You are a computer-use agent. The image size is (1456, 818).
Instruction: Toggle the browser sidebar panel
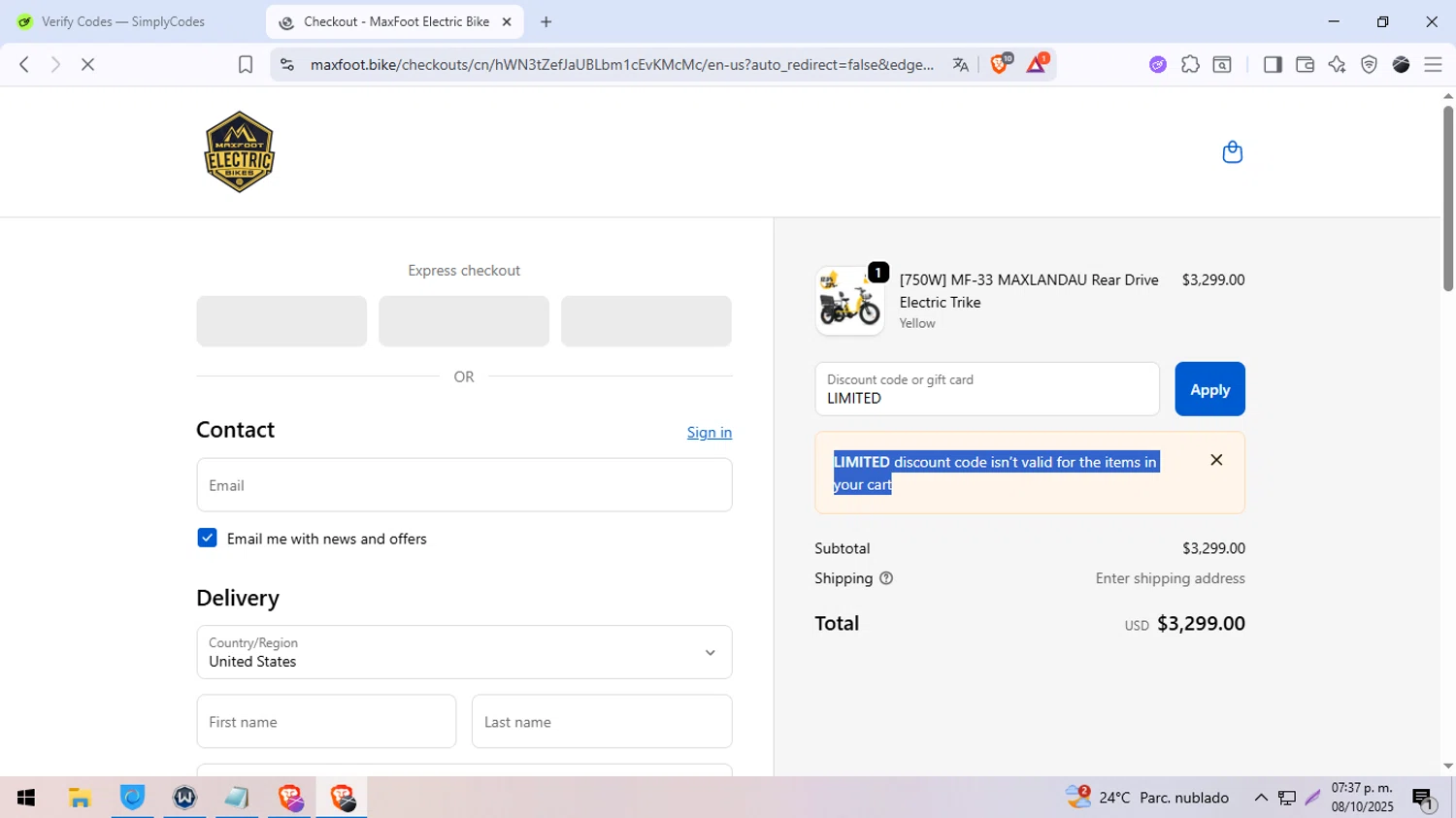point(1273,64)
